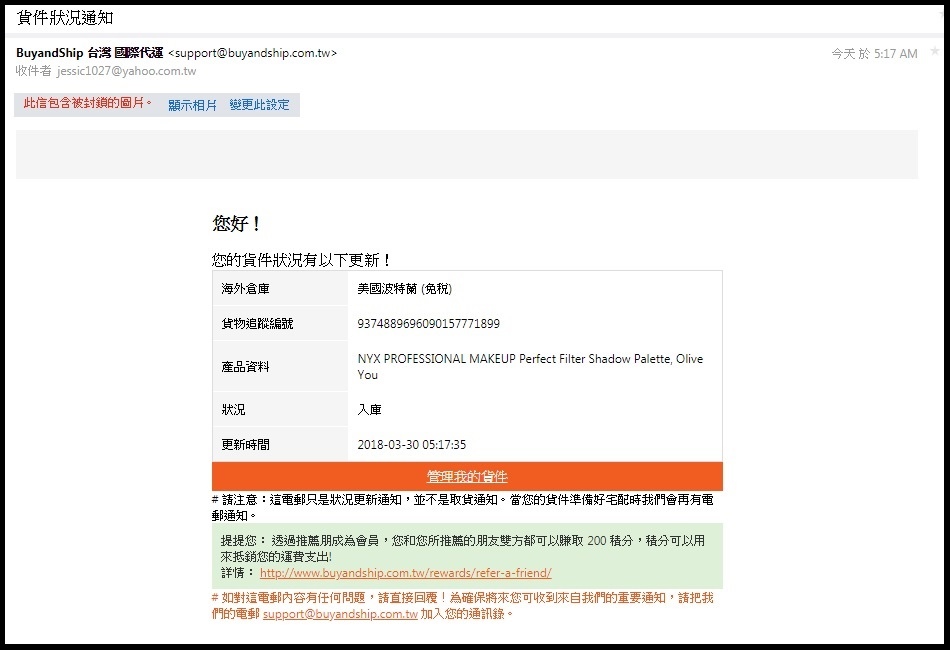Click sender name BuyandShip 台灣 國際代運

[x=89, y=53]
